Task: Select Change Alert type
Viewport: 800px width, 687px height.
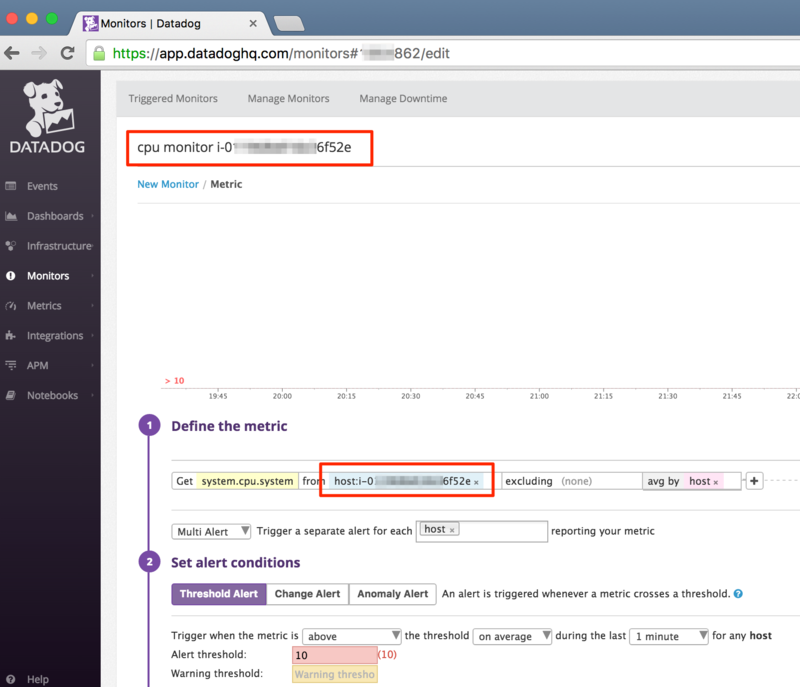Action: pos(307,594)
